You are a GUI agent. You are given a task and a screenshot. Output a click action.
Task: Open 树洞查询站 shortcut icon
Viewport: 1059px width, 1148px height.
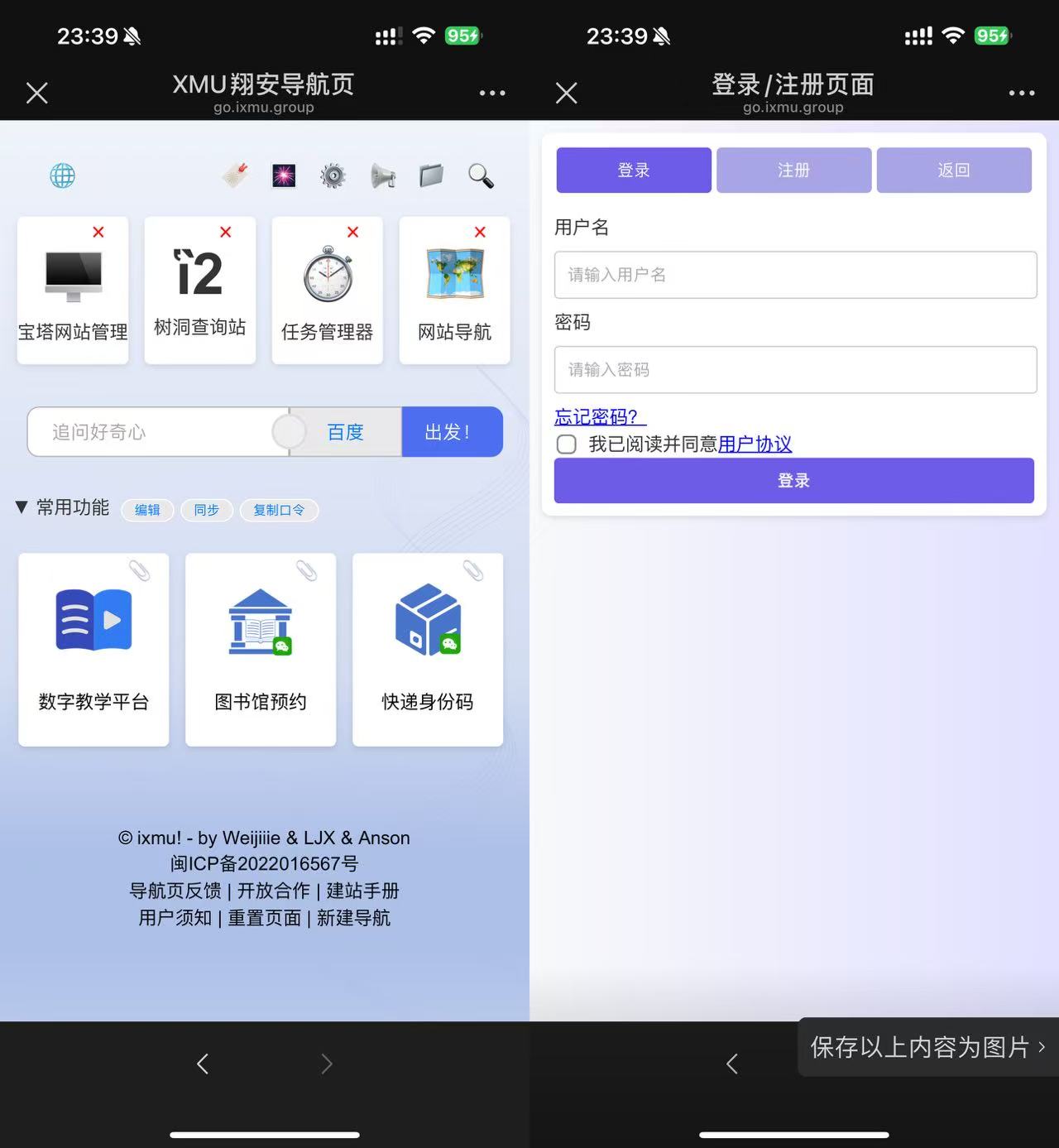coord(199,273)
